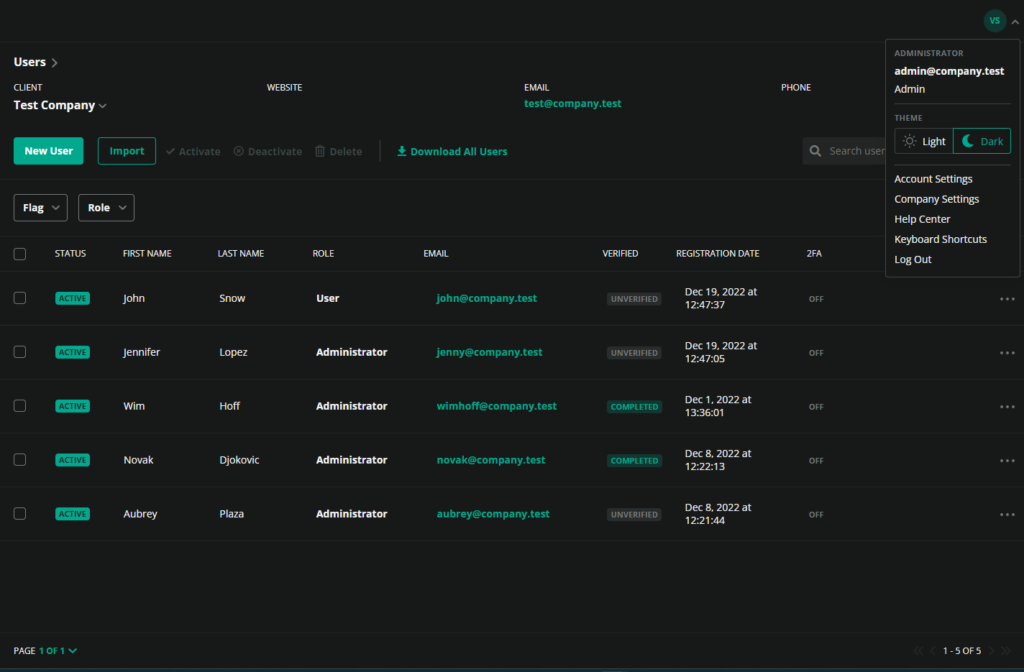The width and height of the screenshot is (1024, 672).
Task: Select the checkbox for Wim Hoff
Action: (20, 406)
